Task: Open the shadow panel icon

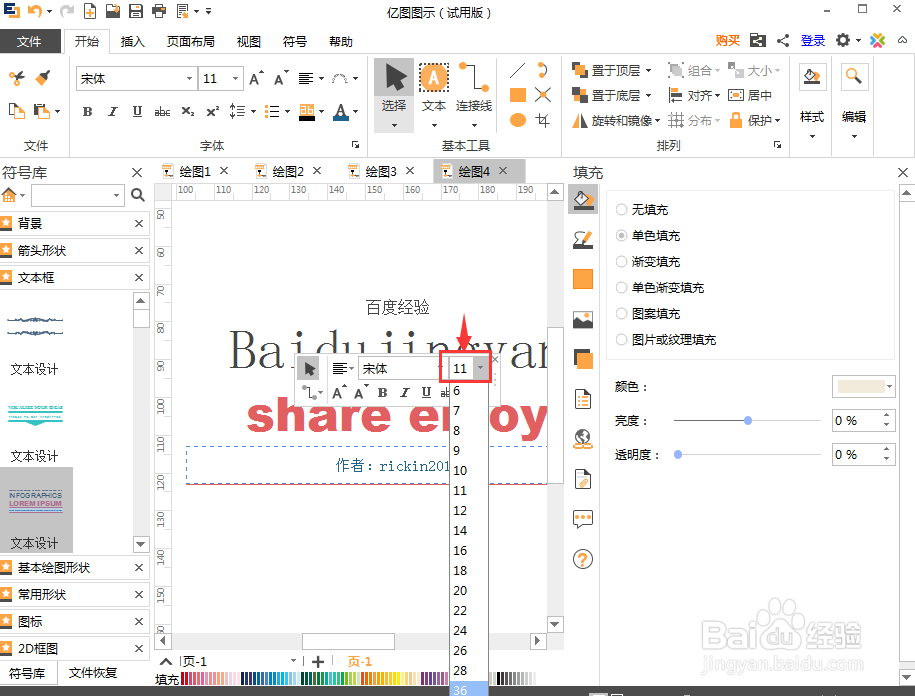Action: tap(583, 359)
